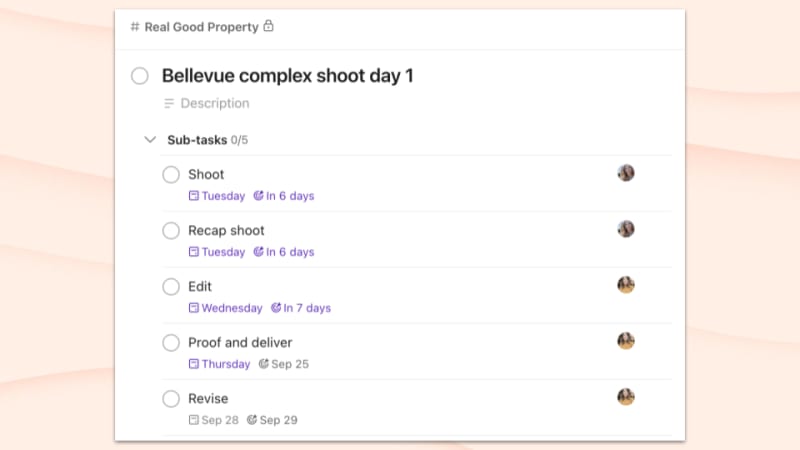Viewport: 800px width, 450px height.
Task: Click the assignee avatar on the Revise sub-task
Action: [626, 397]
